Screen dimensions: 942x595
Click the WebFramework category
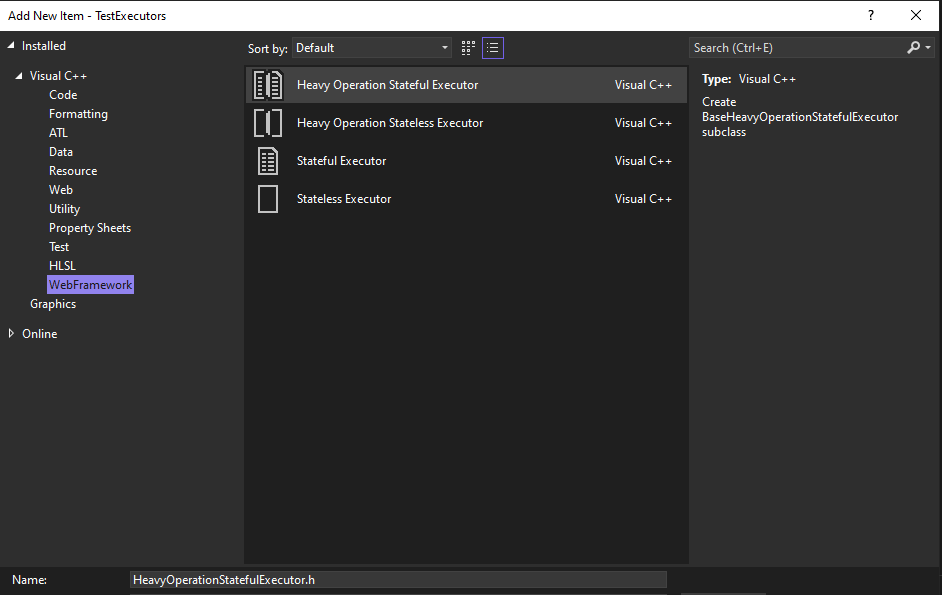tap(91, 285)
